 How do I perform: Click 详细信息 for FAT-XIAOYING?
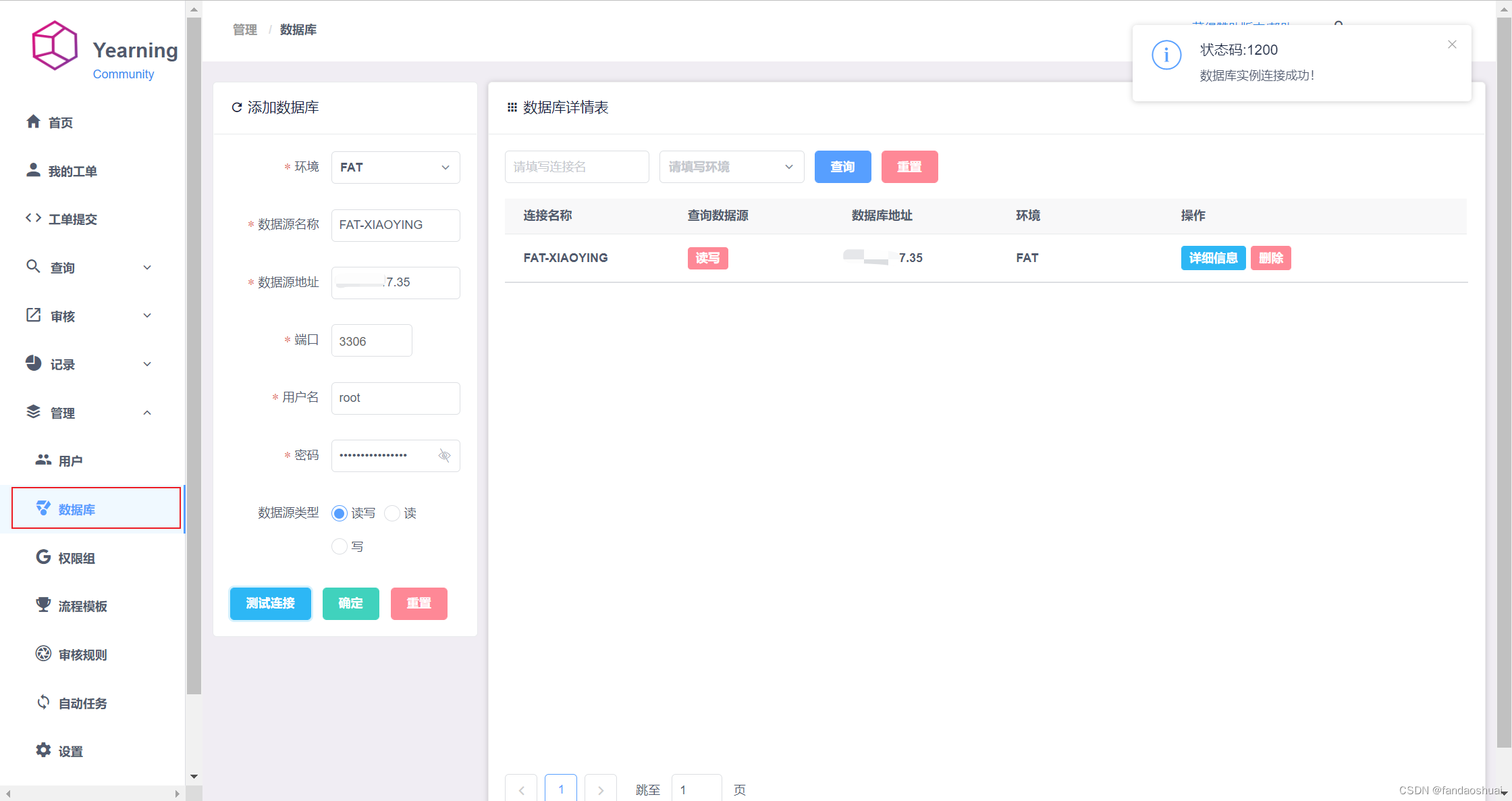1213,258
